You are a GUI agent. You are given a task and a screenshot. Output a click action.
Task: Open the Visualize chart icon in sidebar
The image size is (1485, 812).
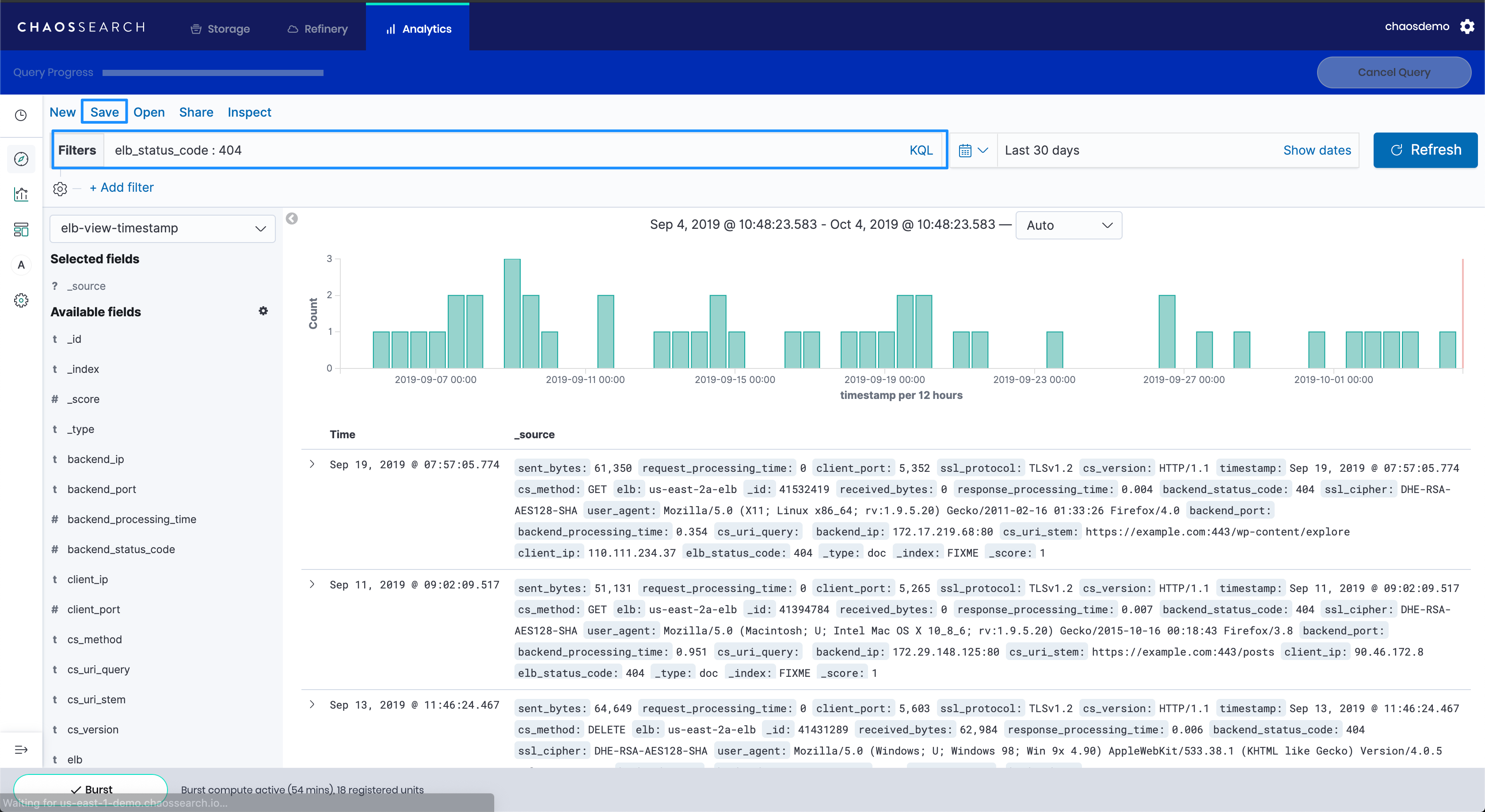point(21,194)
